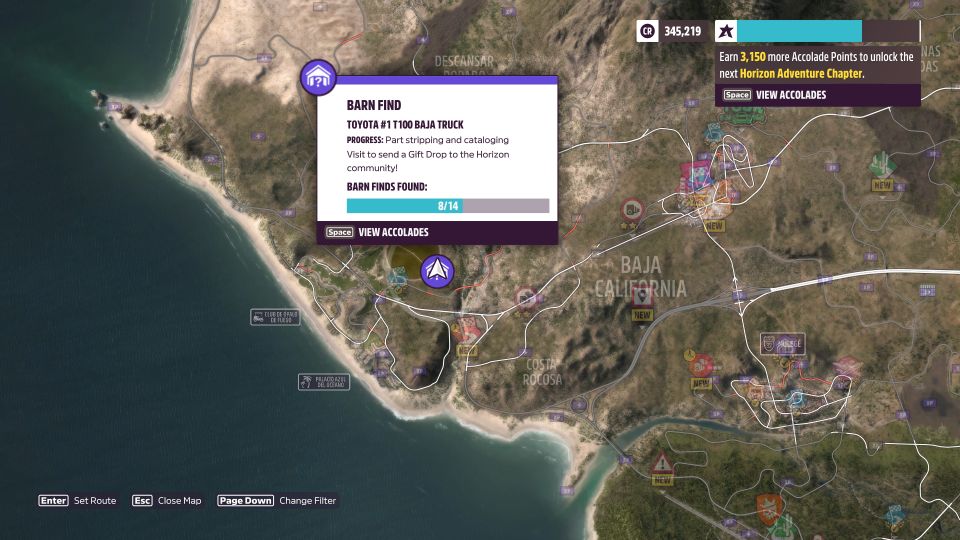Click the Close Map prompt
960x540 pixels.
(x=167, y=500)
